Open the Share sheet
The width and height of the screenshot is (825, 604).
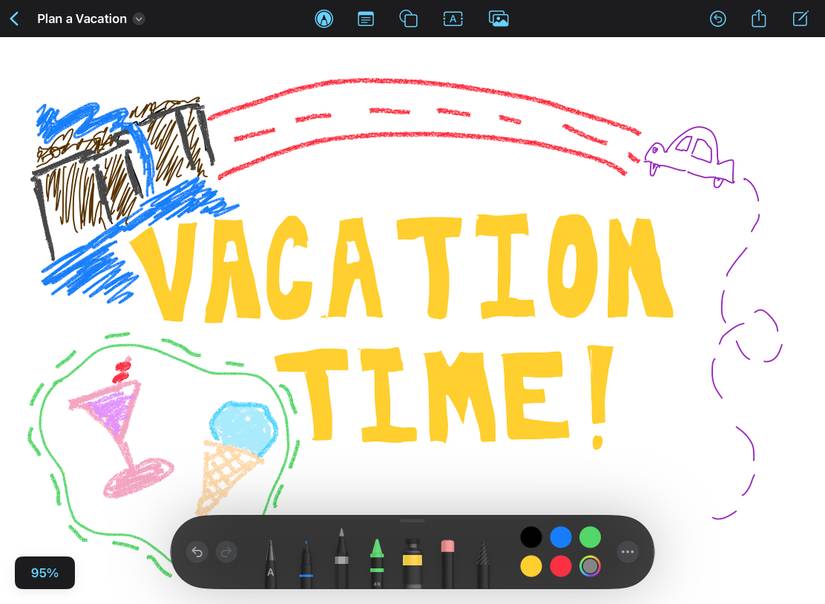click(x=758, y=18)
